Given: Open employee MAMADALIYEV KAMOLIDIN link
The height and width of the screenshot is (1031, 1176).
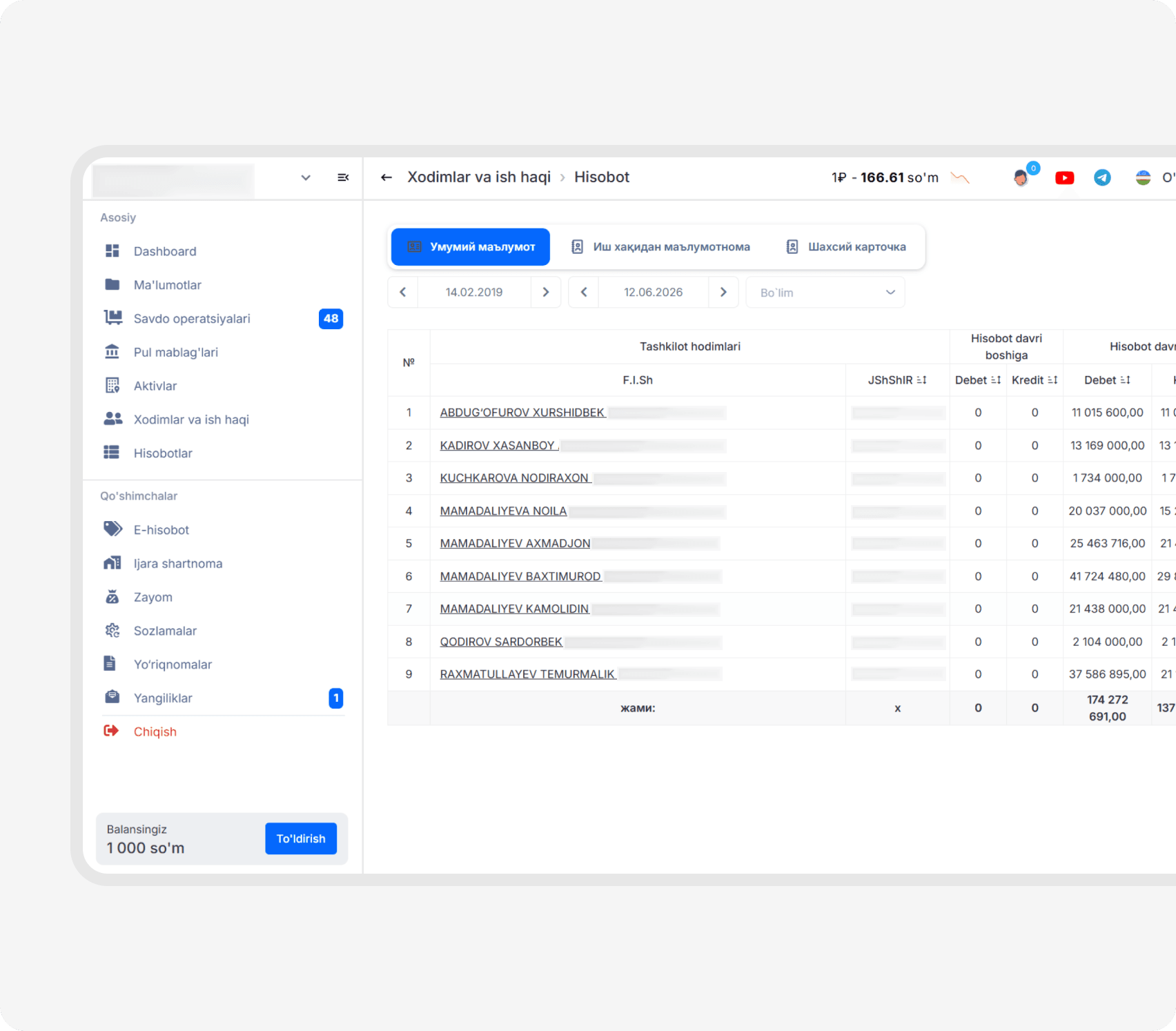Looking at the screenshot, I should click(x=514, y=609).
